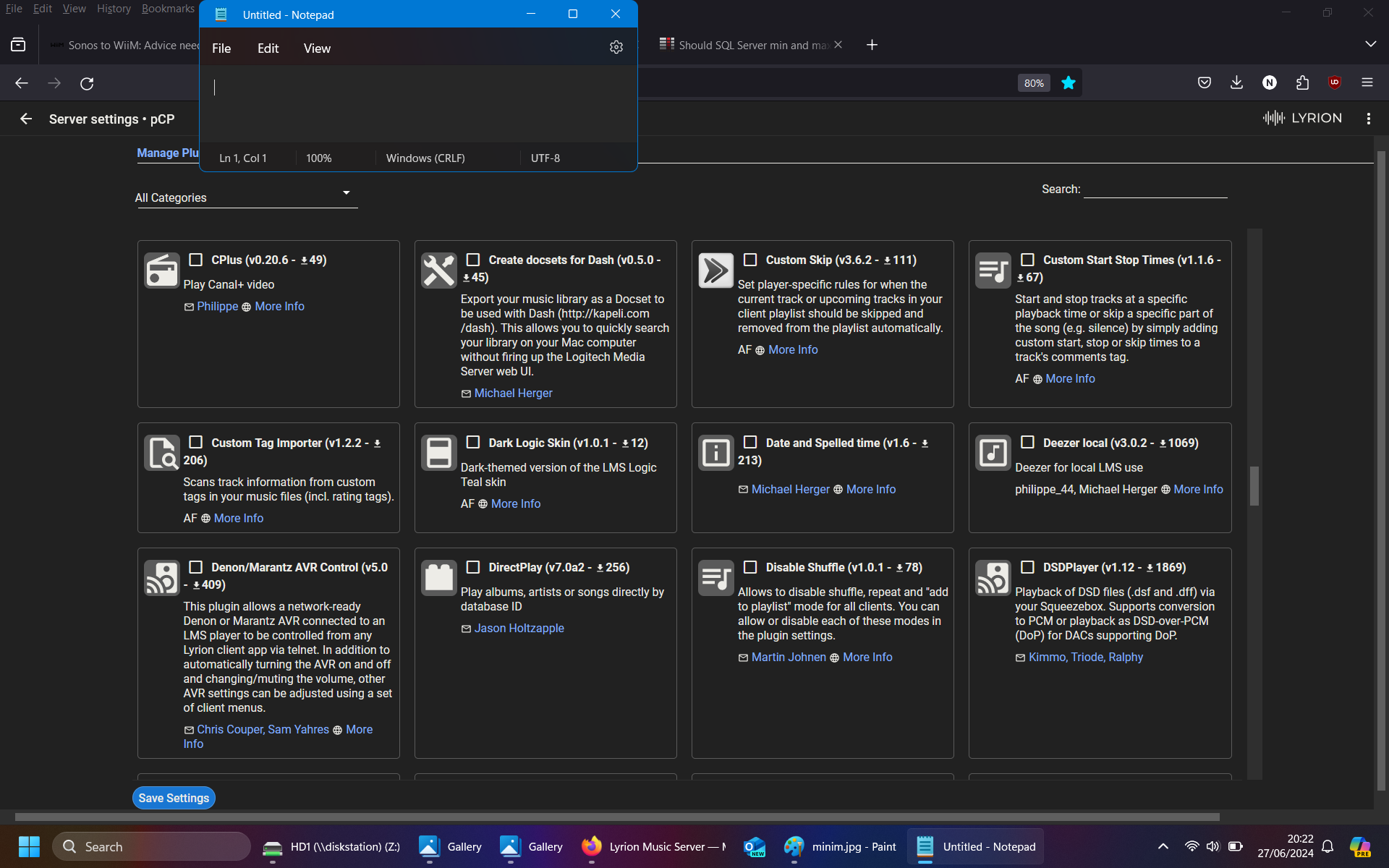Open the Firefox downloads arrow icon
This screenshot has height=868, width=1389.
(x=1236, y=83)
